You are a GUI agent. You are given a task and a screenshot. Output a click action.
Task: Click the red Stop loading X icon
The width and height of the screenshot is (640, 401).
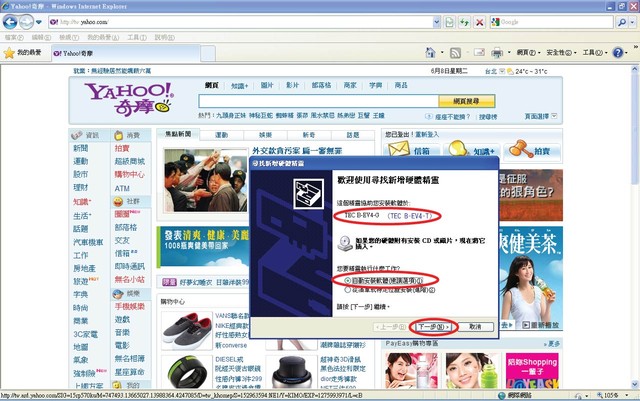point(480,22)
